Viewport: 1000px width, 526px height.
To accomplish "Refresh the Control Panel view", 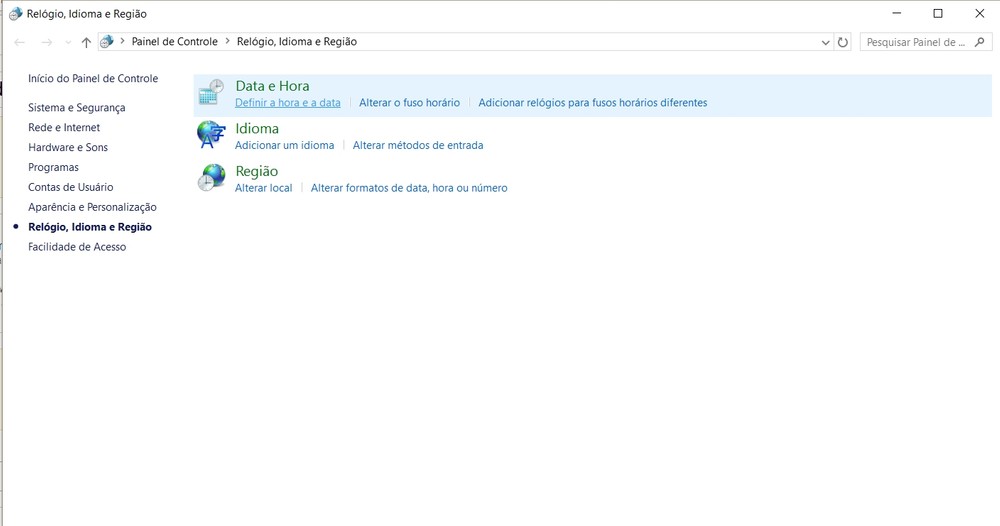I will pyautogui.click(x=842, y=42).
